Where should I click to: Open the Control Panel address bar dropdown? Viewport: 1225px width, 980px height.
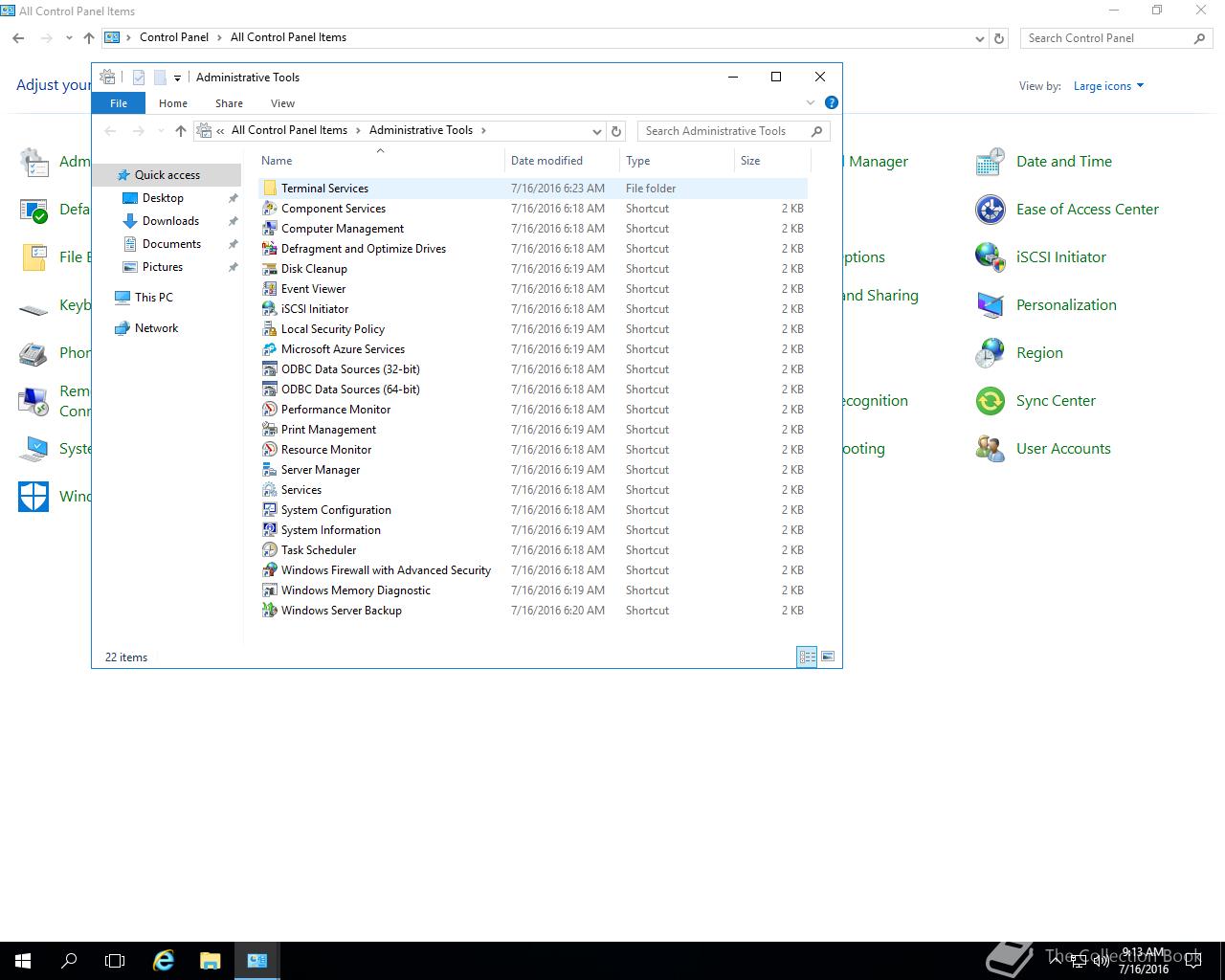coord(979,38)
